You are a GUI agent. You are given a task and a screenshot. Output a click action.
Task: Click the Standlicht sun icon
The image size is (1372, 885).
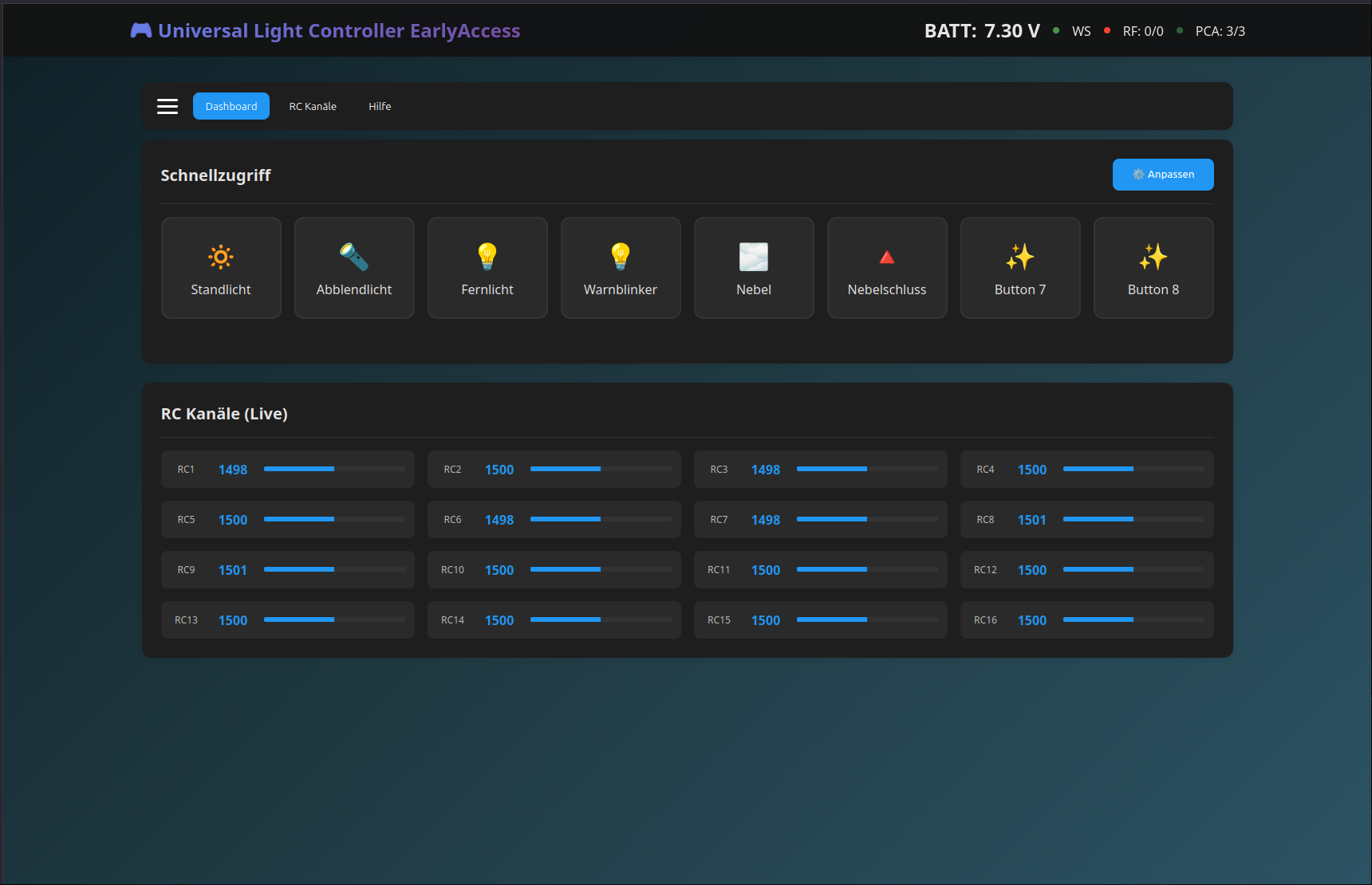coord(221,257)
